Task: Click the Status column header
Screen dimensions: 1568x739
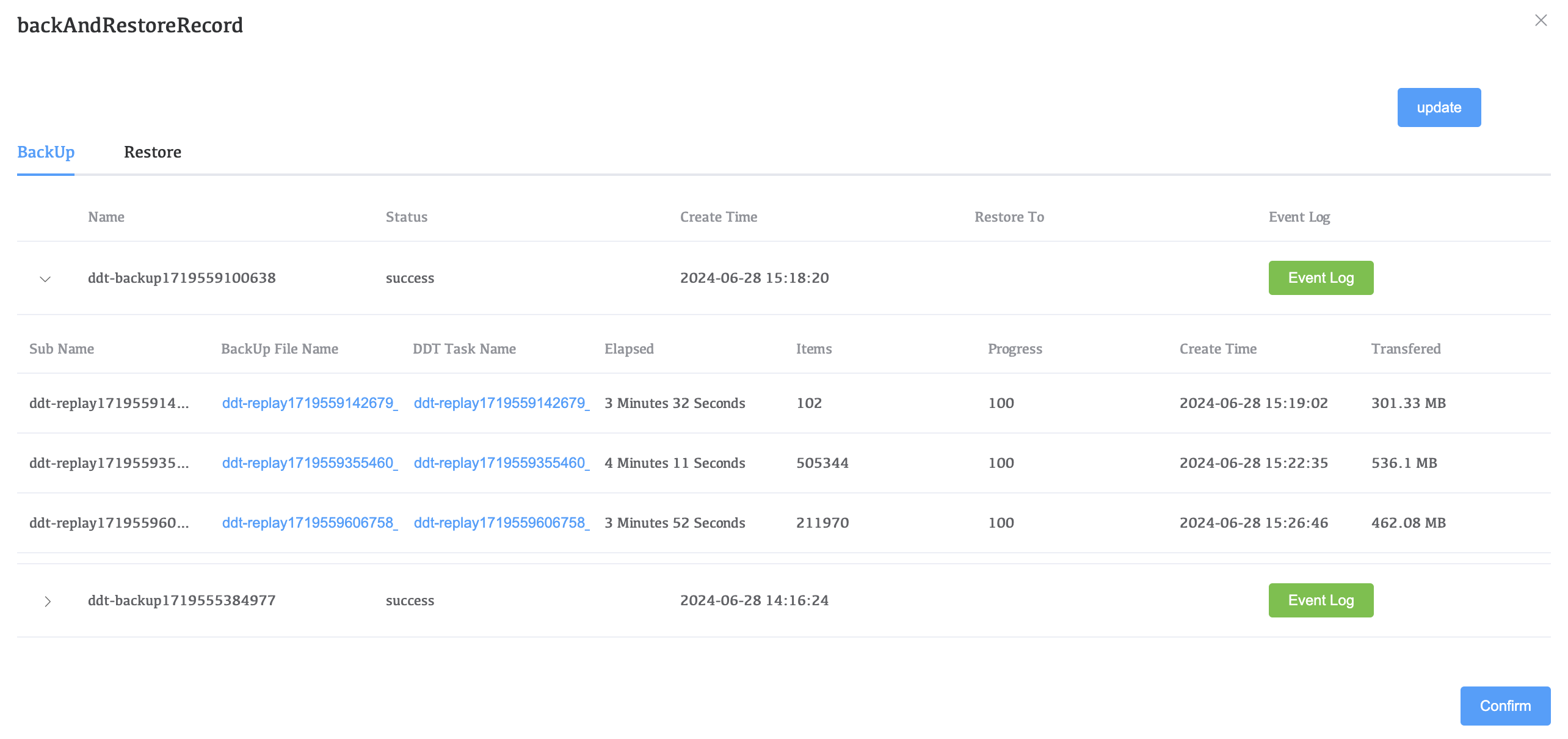Action: click(406, 217)
